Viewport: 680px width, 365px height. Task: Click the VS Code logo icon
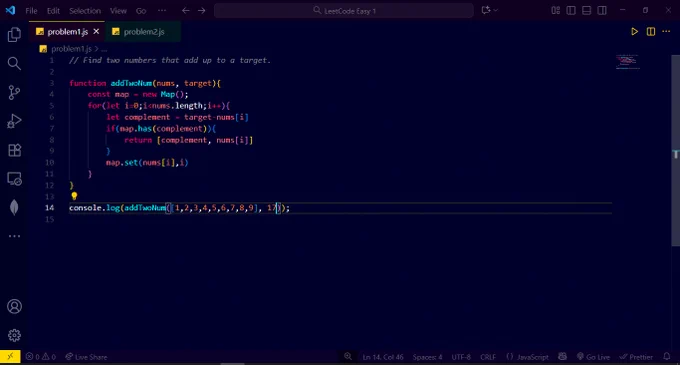click(x=10, y=10)
